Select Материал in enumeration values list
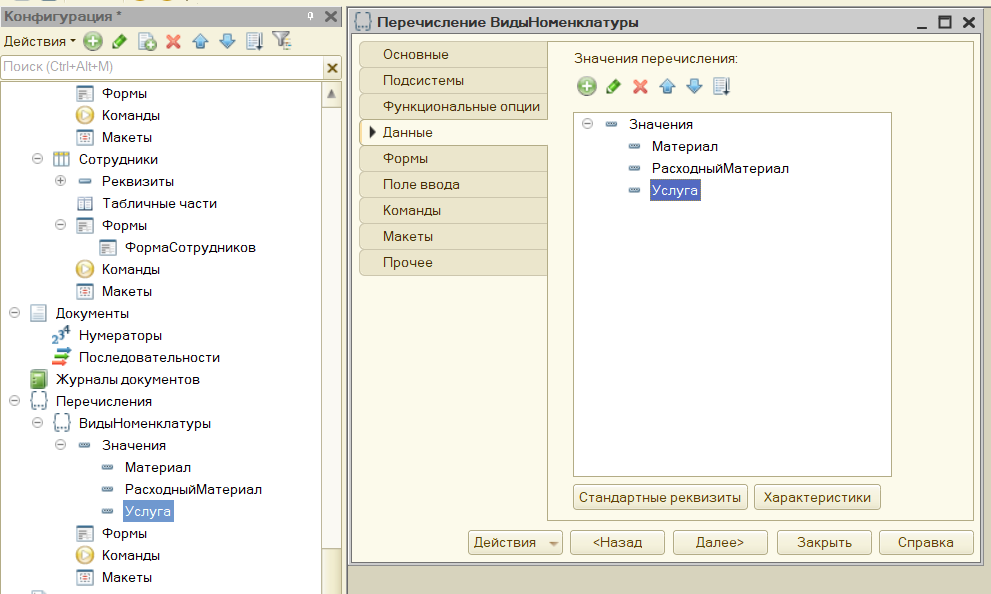 684,147
